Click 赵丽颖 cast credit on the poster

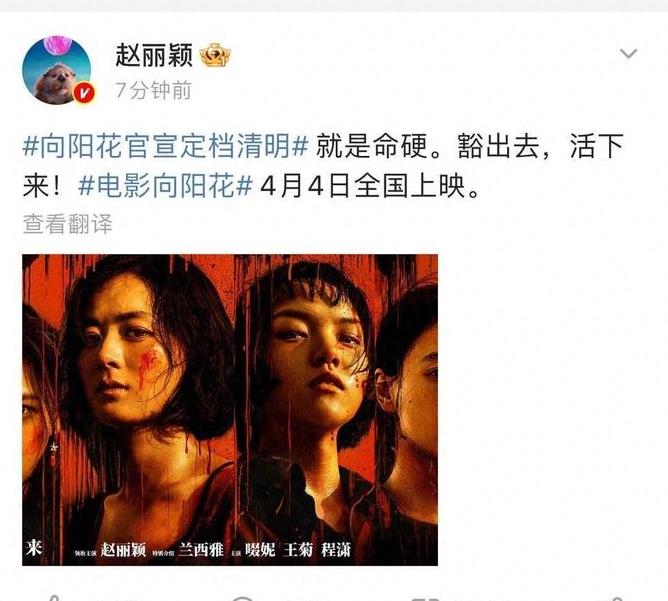(124, 550)
